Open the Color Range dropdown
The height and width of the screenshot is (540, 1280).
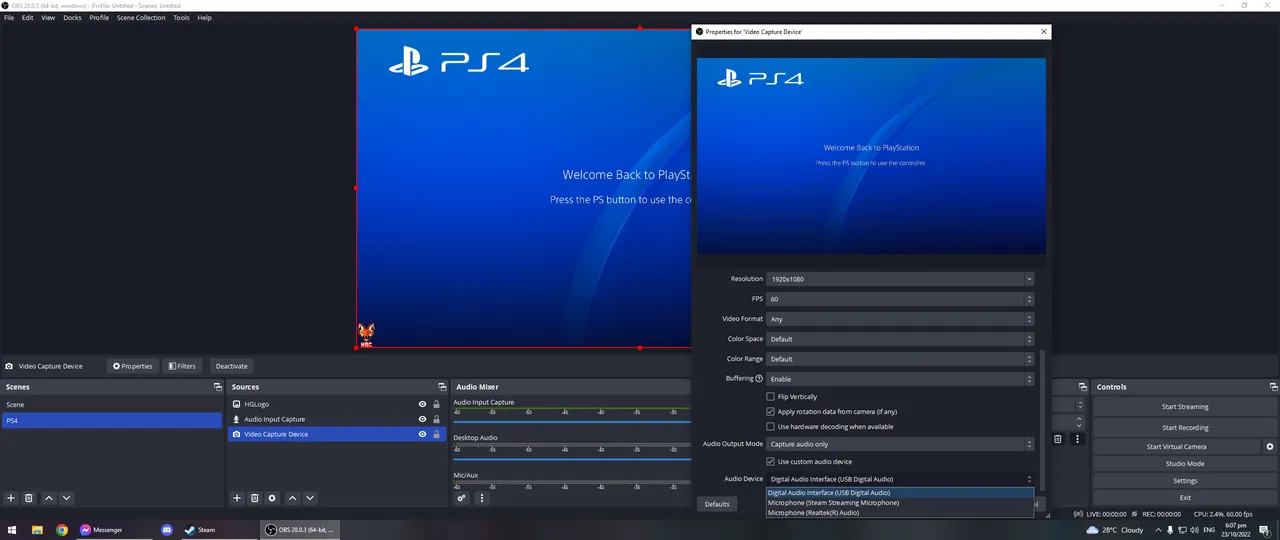[900, 359]
